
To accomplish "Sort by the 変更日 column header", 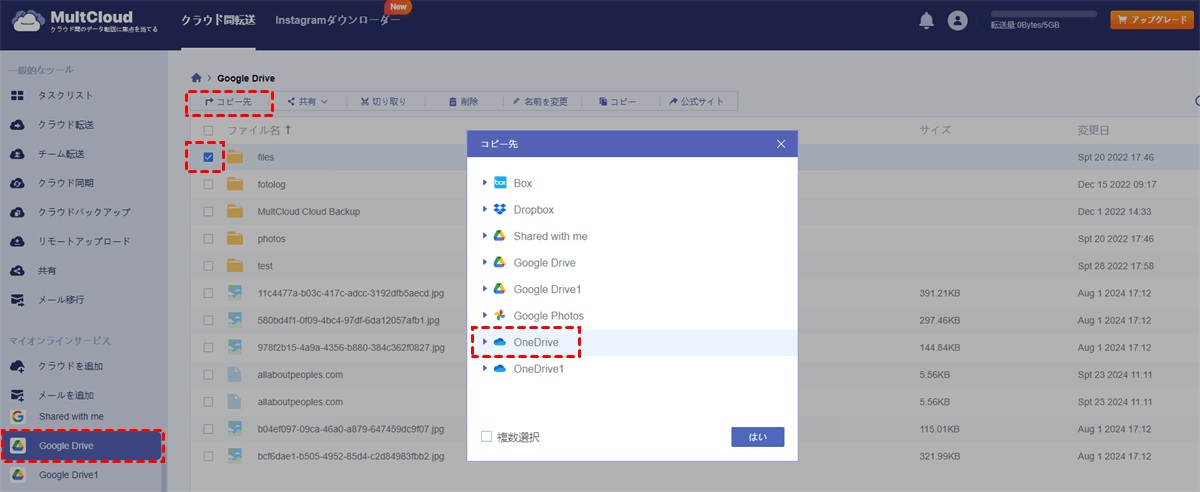I will (1093, 130).
